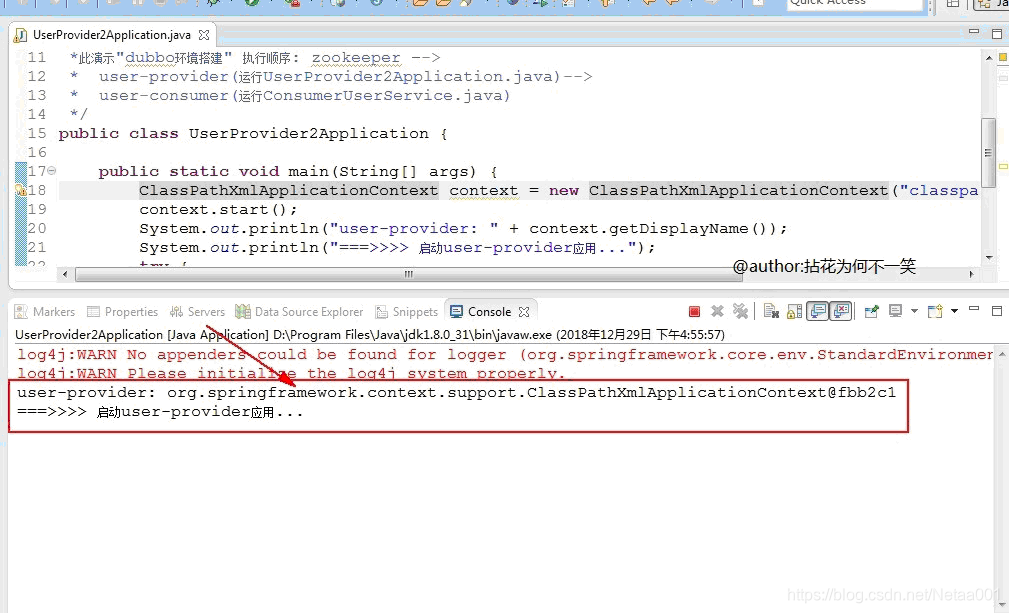Click the console vertical scroll up arrow
The image size is (1009, 613).
[x=1001, y=354]
